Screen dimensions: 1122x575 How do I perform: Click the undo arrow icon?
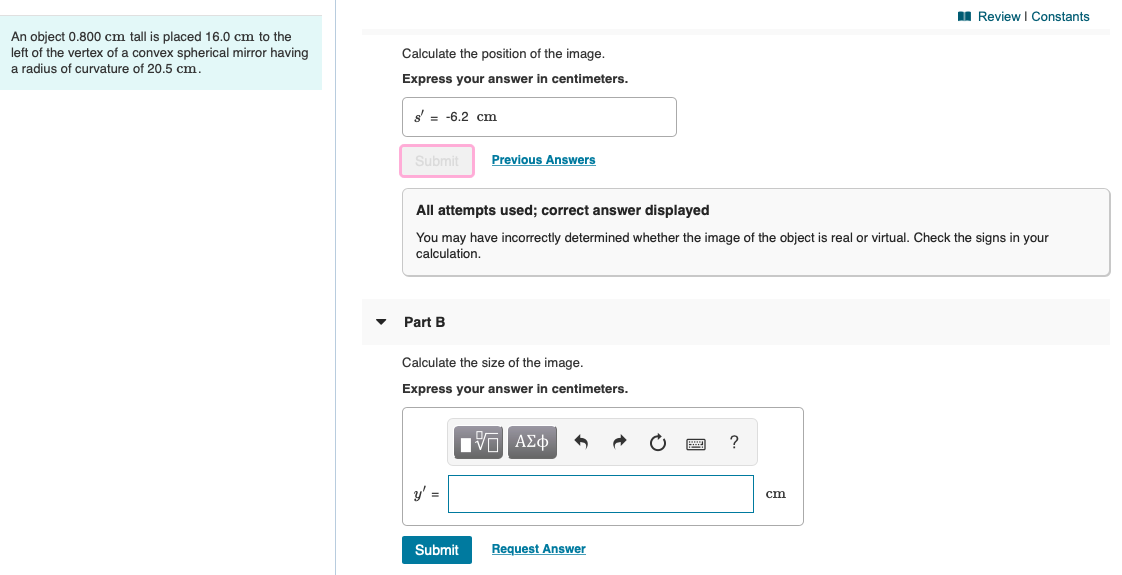581,443
